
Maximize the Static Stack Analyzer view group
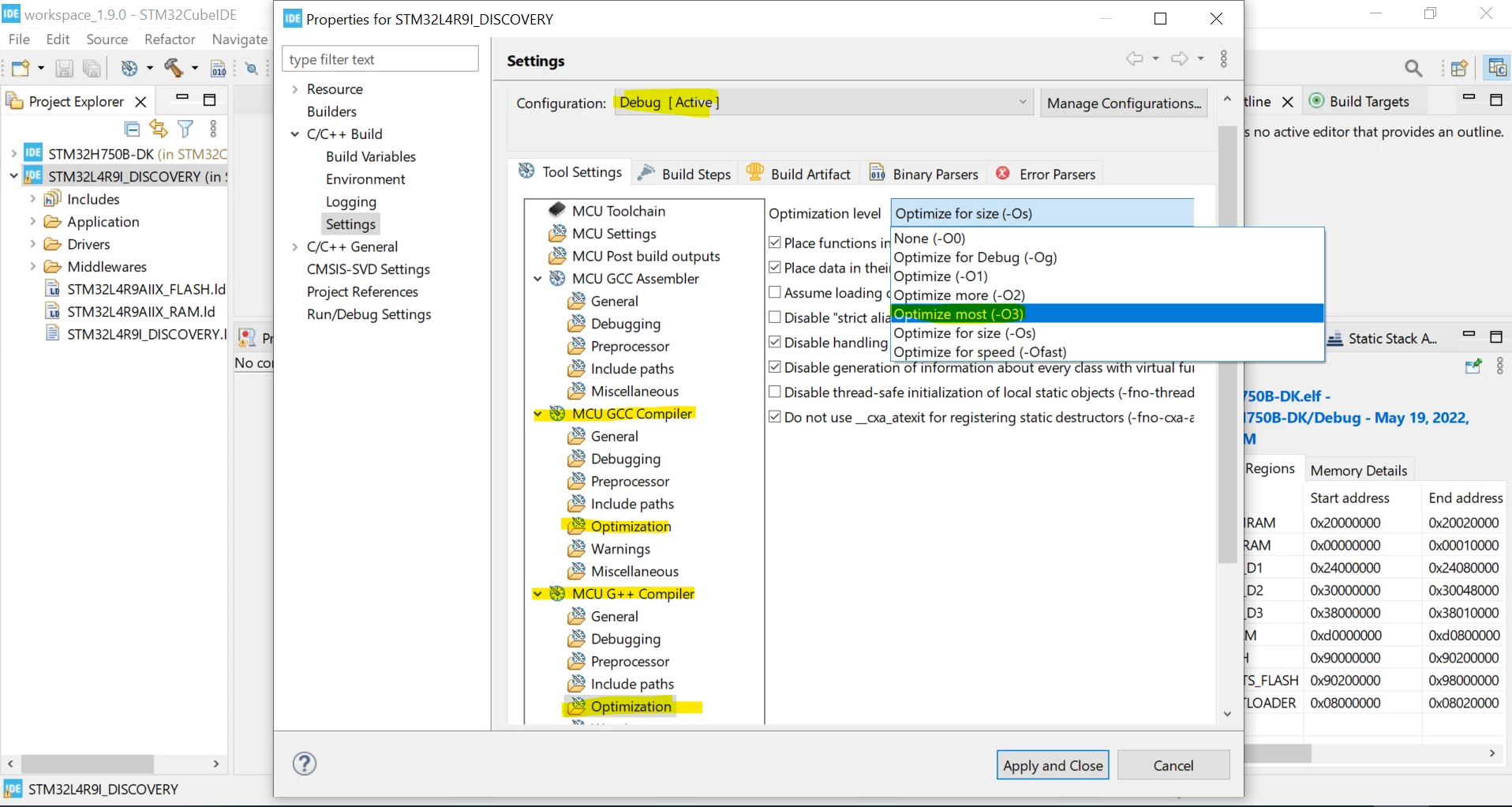tap(1496, 337)
